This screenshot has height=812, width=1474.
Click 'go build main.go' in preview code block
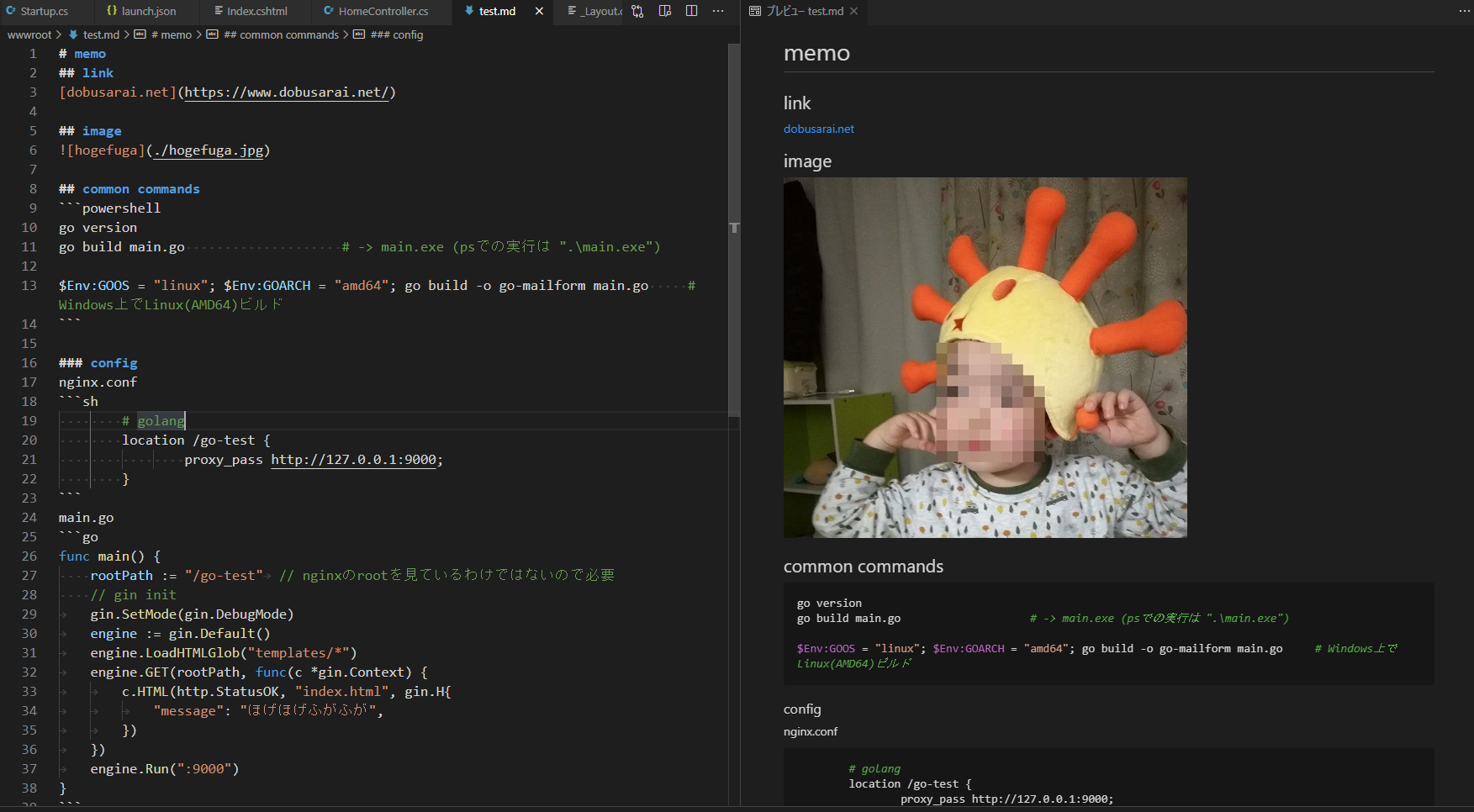click(848, 619)
